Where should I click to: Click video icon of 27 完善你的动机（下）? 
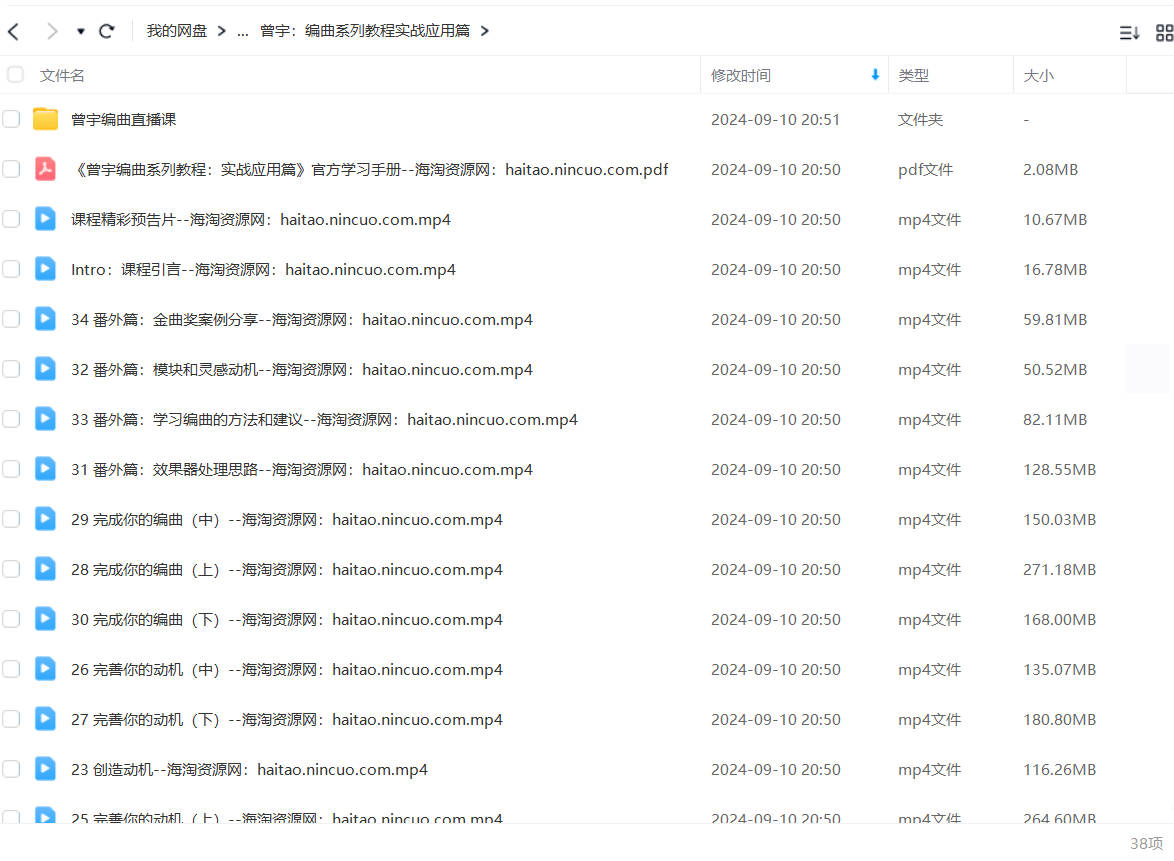[45, 719]
